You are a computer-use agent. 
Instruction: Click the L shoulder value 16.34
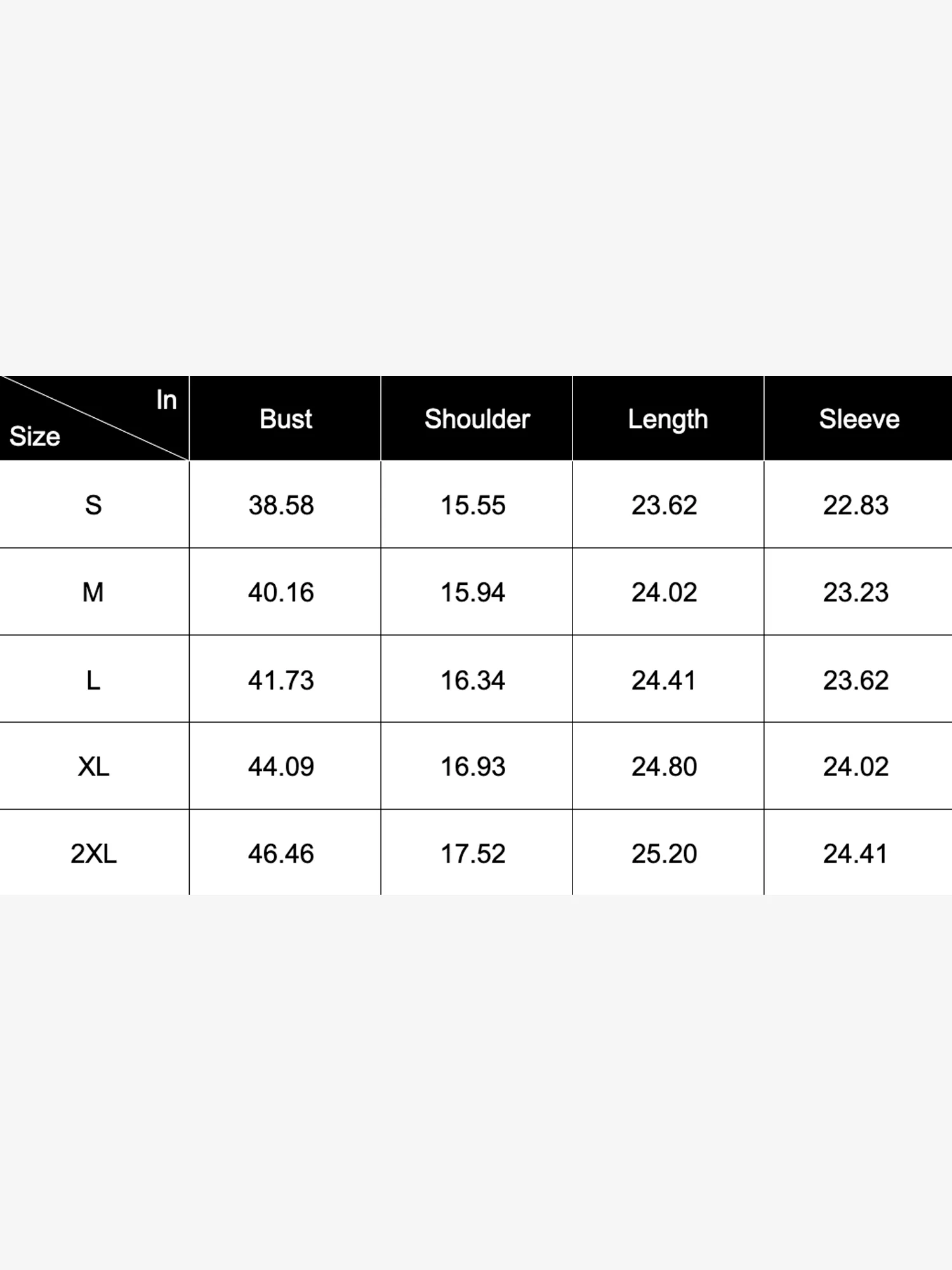(x=473, y=680)
